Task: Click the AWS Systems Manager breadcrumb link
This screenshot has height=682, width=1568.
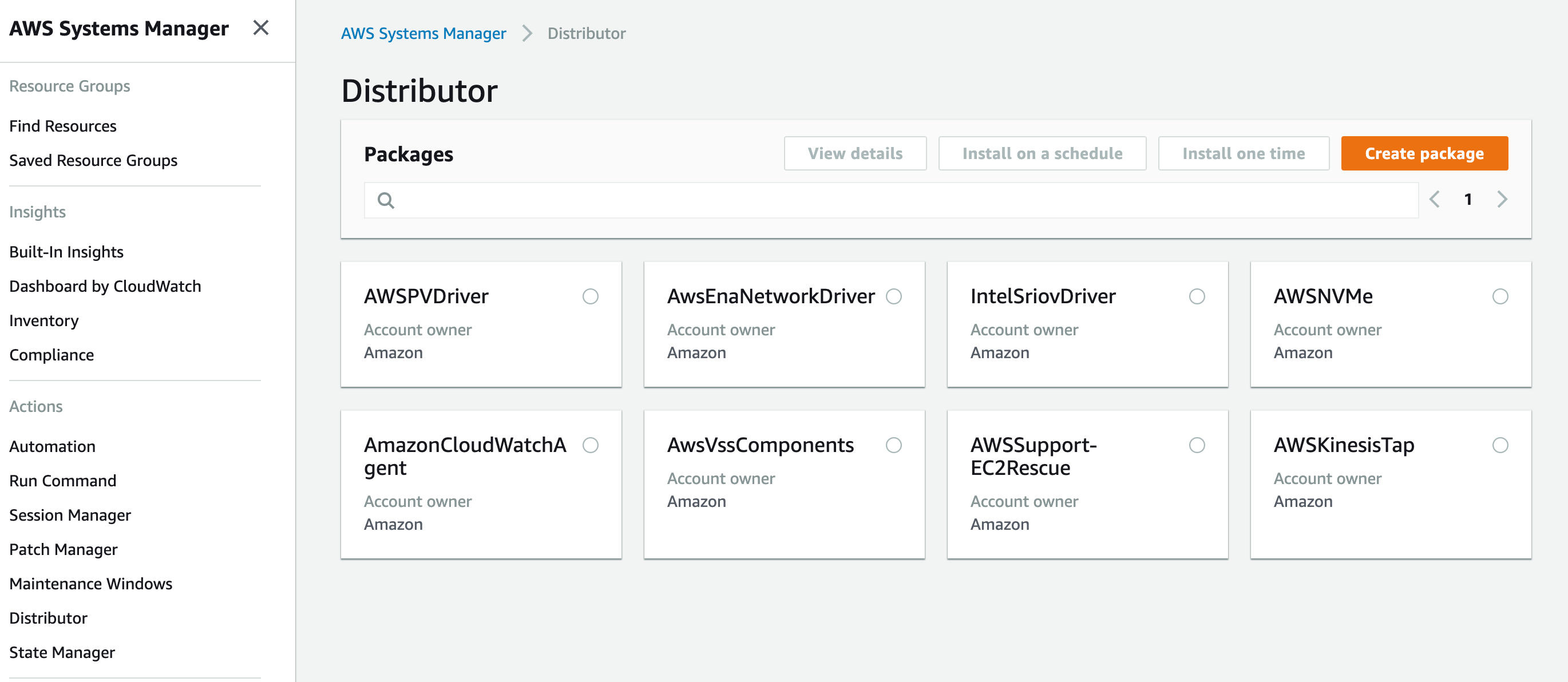Action: pos(423,33)
